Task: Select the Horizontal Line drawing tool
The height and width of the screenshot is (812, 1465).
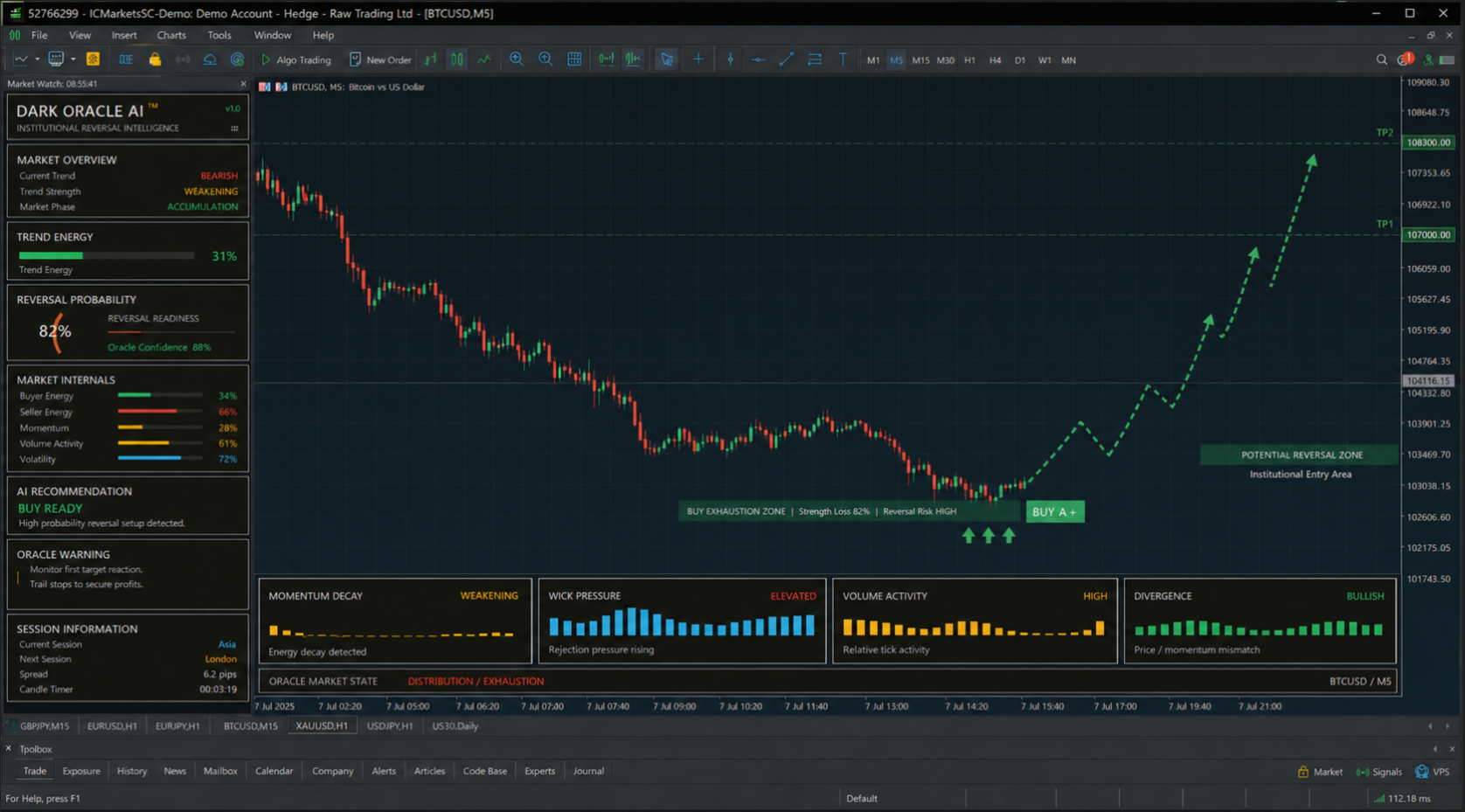Action: point(758,59)
